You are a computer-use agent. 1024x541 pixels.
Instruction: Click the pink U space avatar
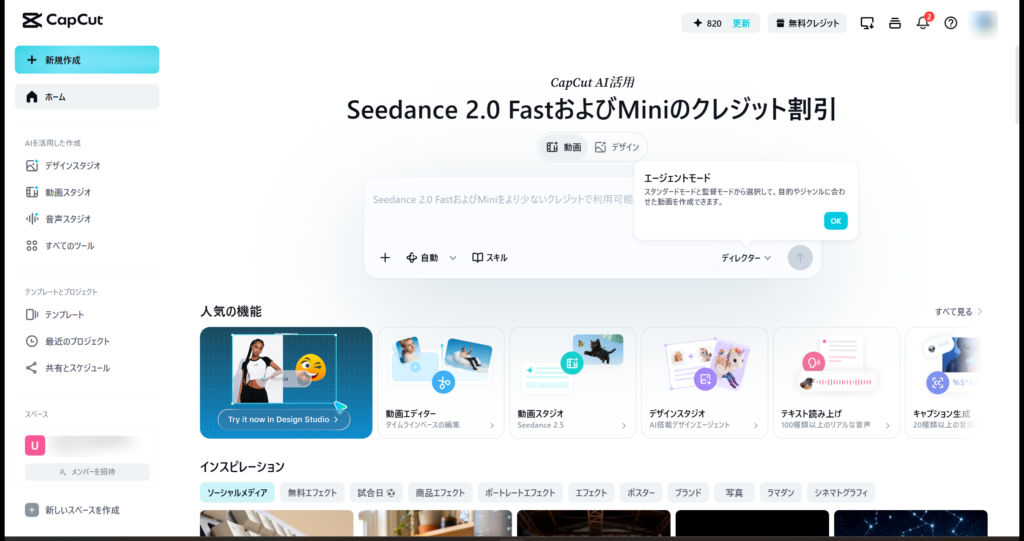[35, 446]
